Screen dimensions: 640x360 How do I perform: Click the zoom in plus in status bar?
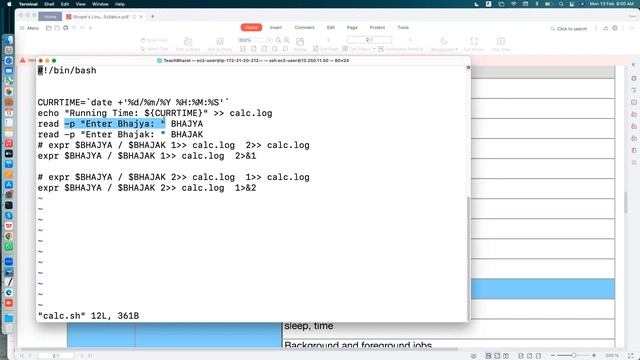click(594, 356)
